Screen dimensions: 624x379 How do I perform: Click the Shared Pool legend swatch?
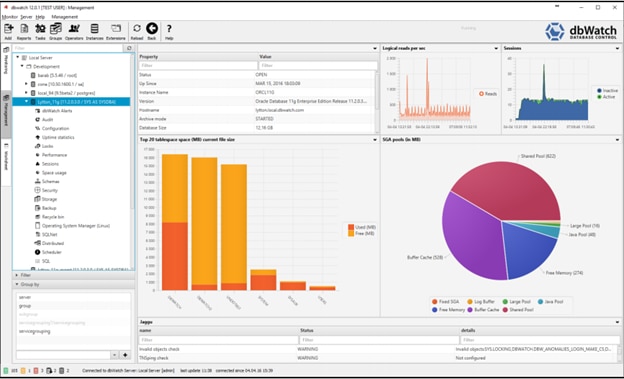(x=505, y=310)
